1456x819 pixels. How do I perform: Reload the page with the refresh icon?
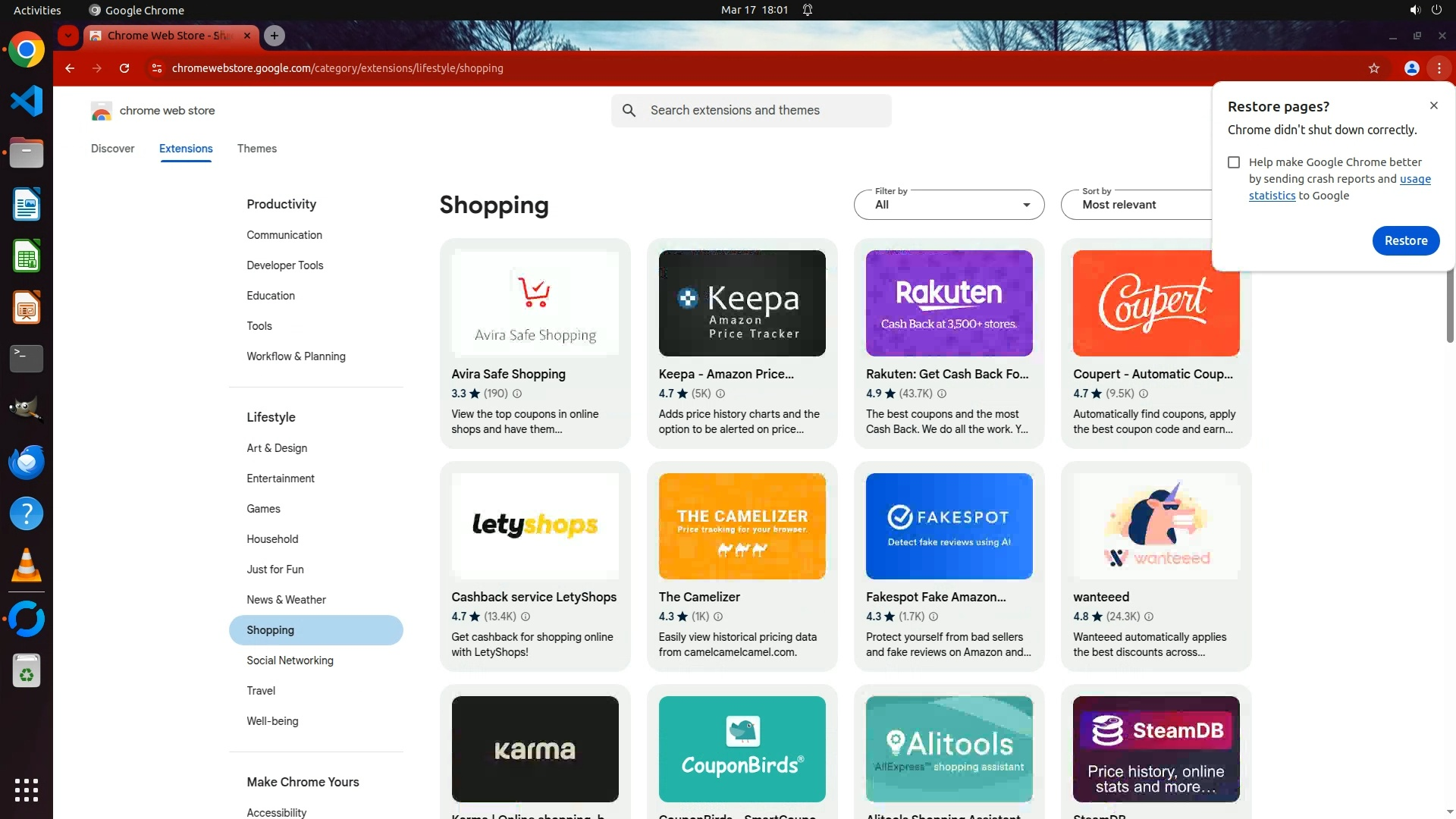(124, 68)
